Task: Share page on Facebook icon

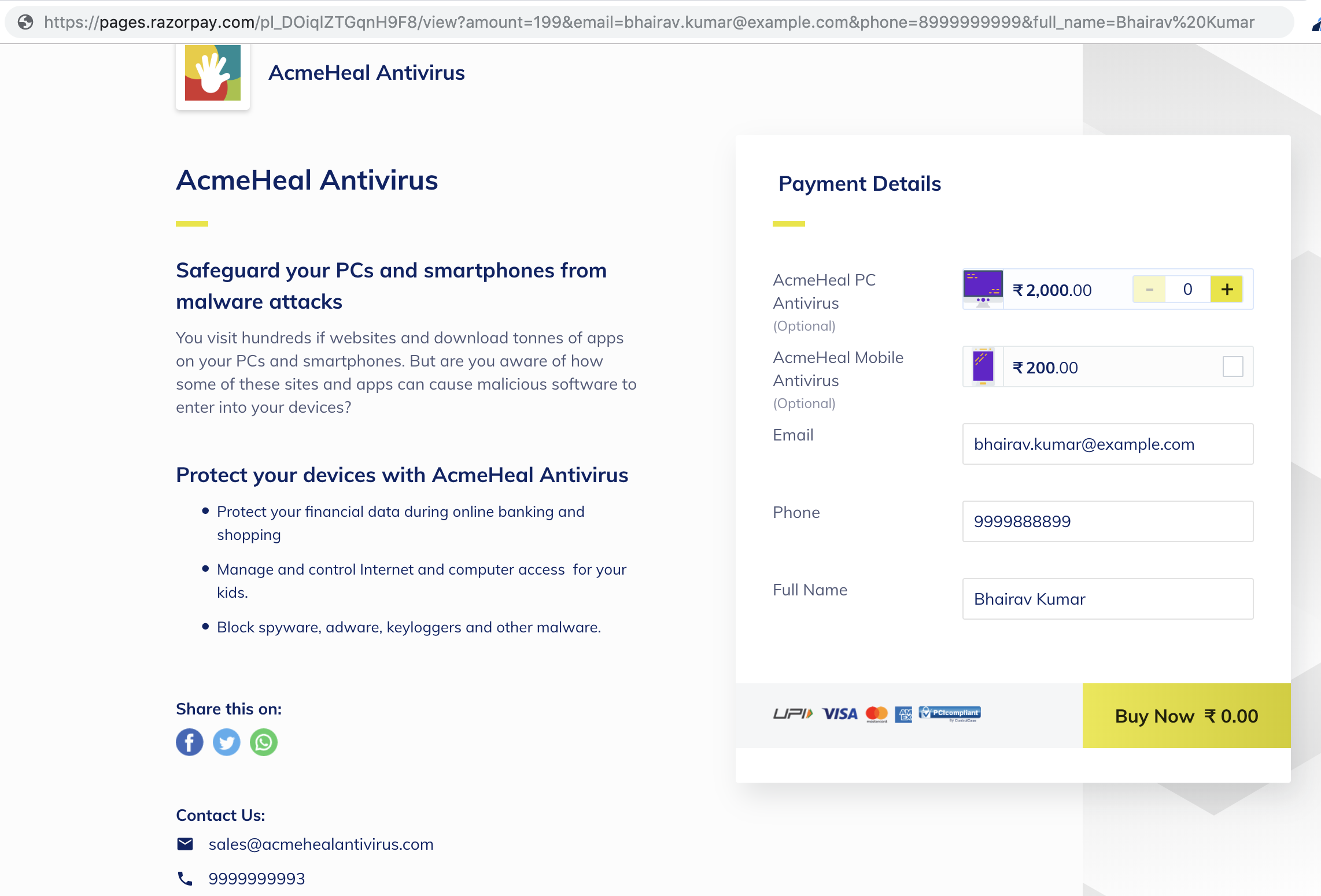Action: [190, 742]
